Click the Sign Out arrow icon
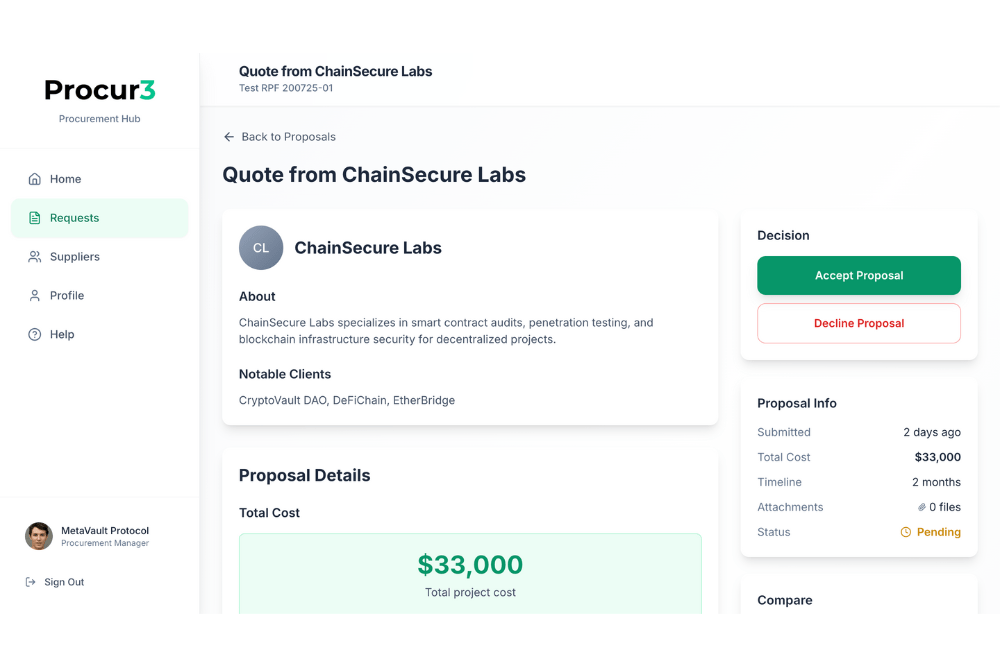The image size is (1000, 667). (30, 582)
